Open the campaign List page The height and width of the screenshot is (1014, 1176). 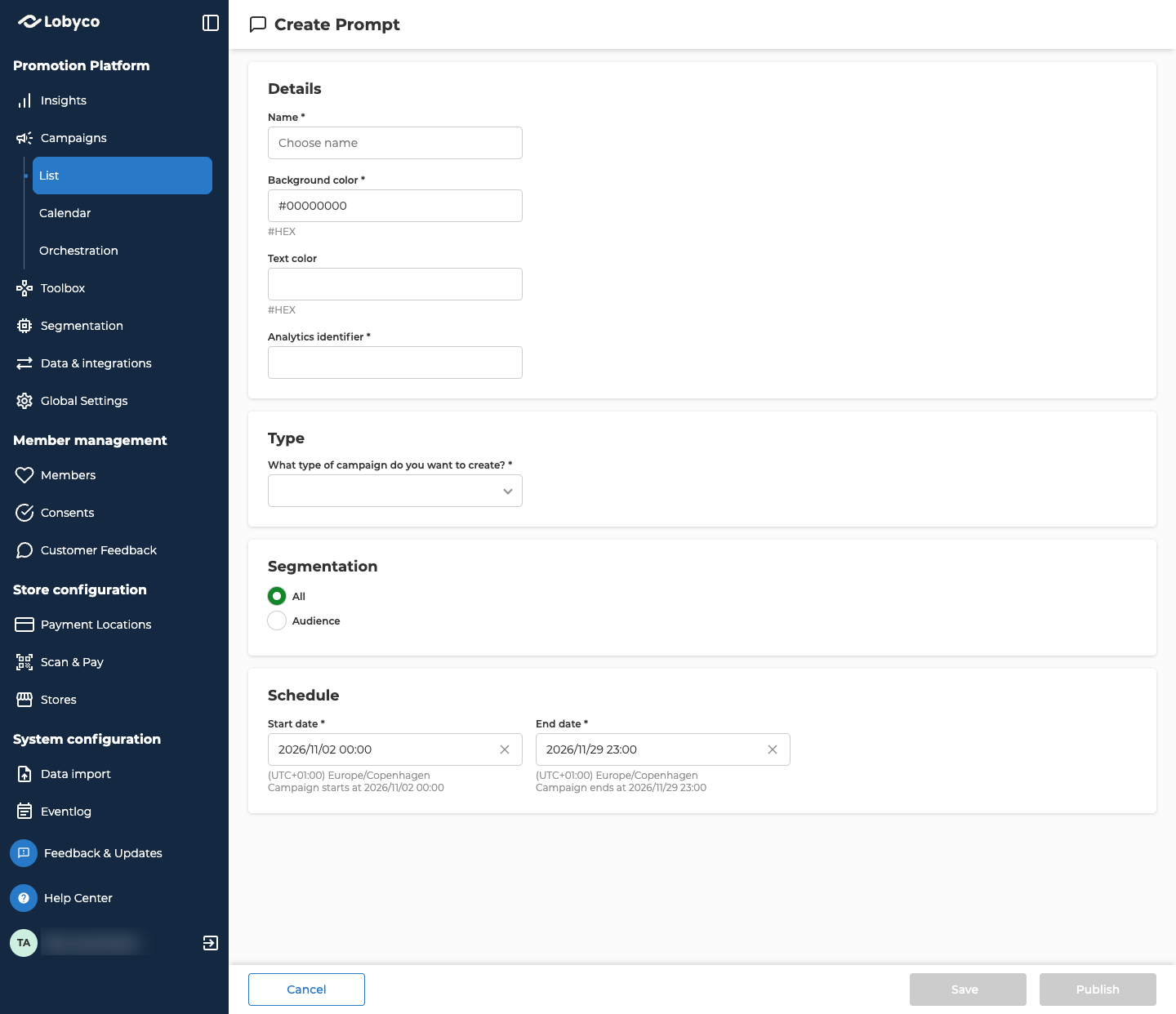(122, 176)
